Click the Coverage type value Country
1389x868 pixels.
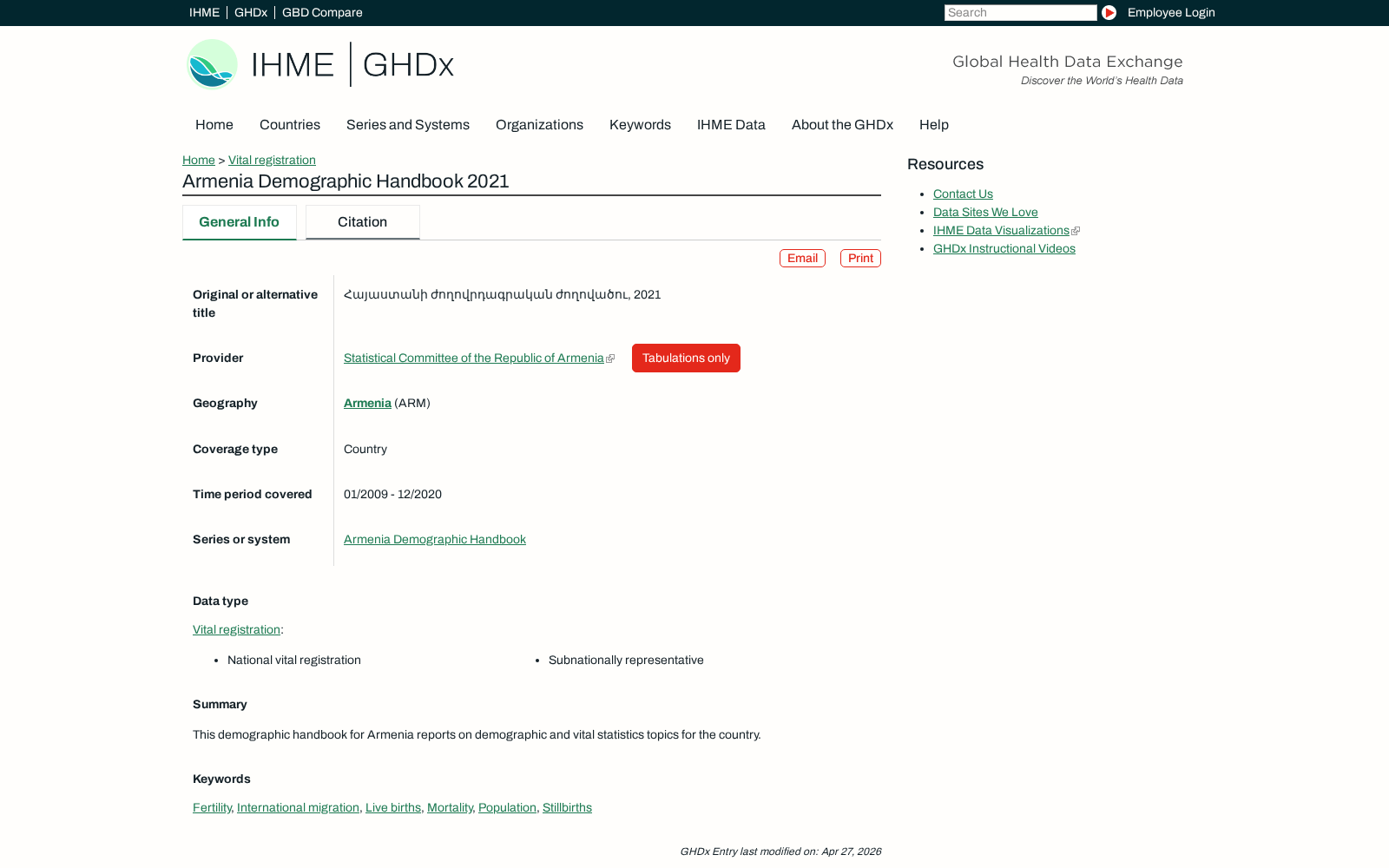coord(365,449)
